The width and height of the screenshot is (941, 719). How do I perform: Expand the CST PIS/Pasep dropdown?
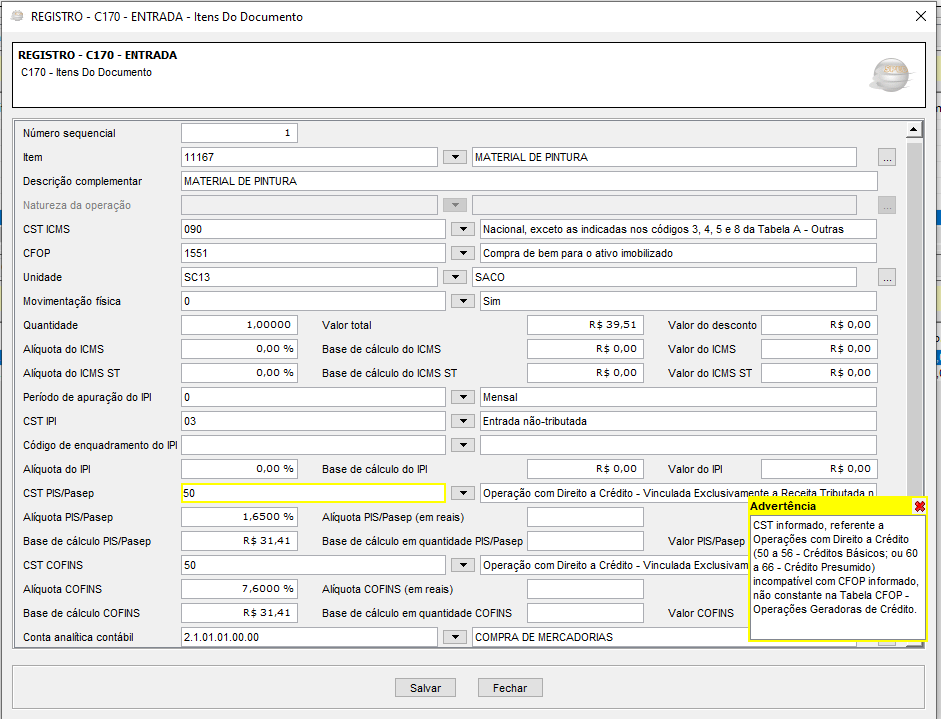(462, 493)
